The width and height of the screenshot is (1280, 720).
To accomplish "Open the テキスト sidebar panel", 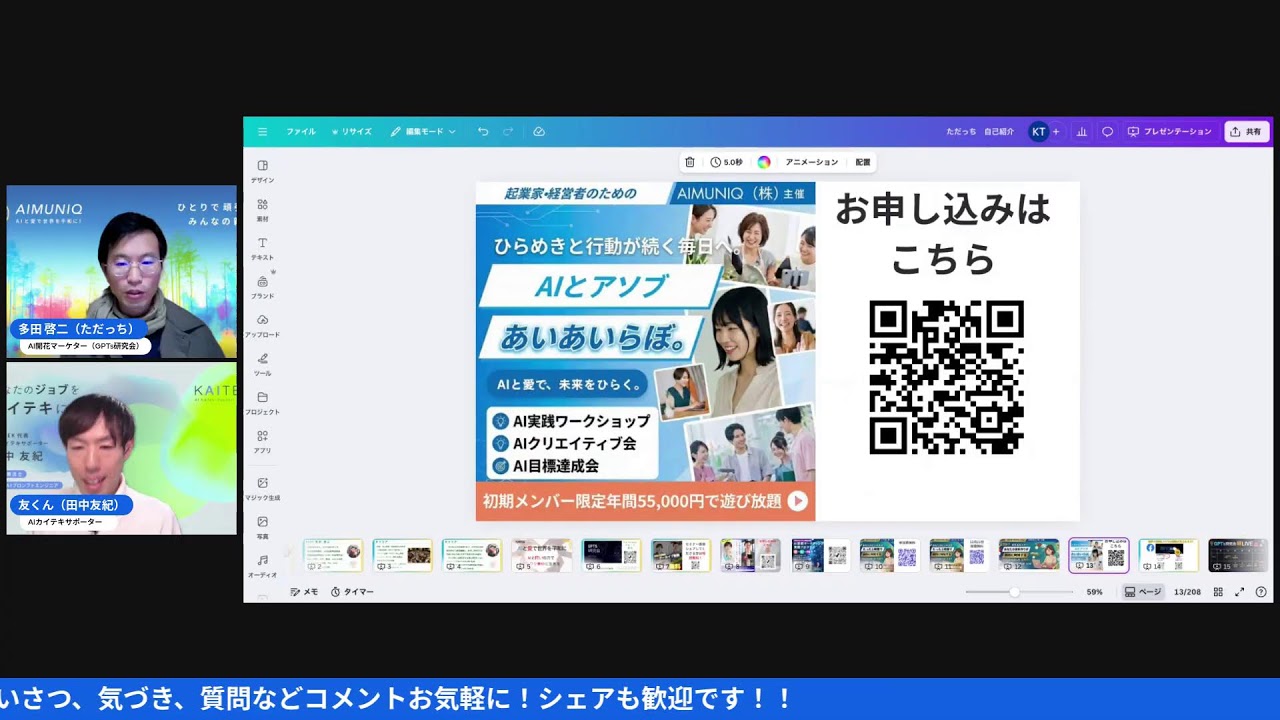I will (x=262, y=249).
